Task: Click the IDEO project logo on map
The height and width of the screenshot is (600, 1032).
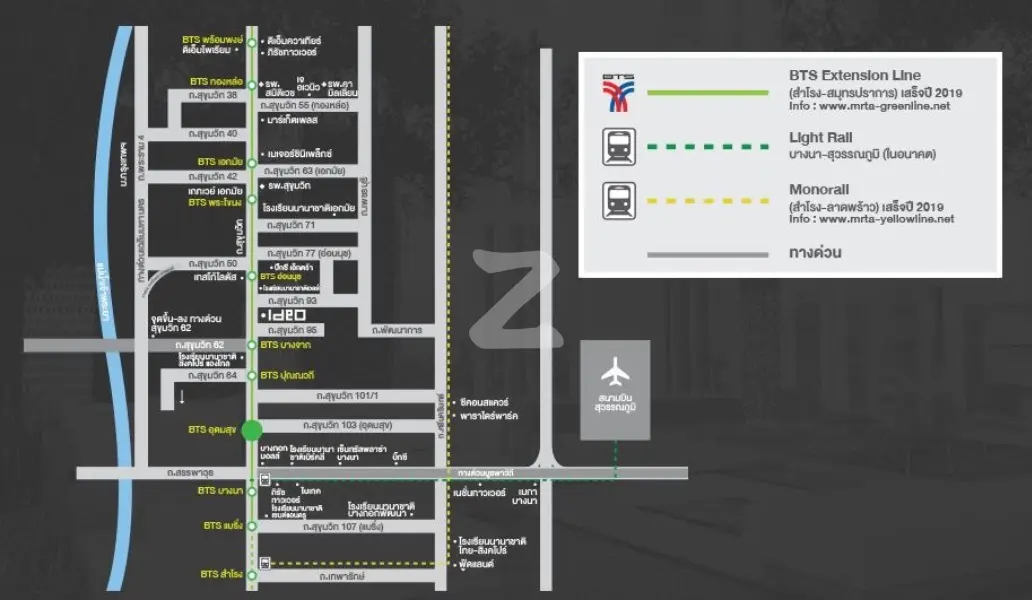Action: pyautogui.click(x=285, y=315)
